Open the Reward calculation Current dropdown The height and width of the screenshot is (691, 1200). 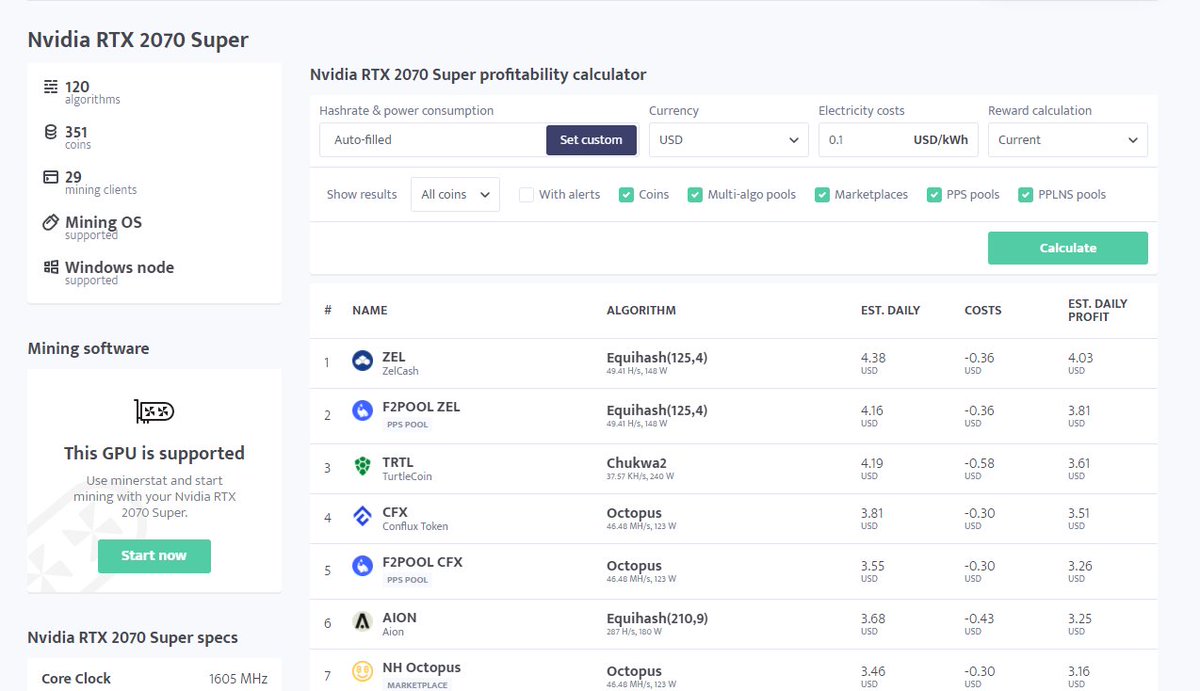pyautogui.click(x=1068, y=140)
